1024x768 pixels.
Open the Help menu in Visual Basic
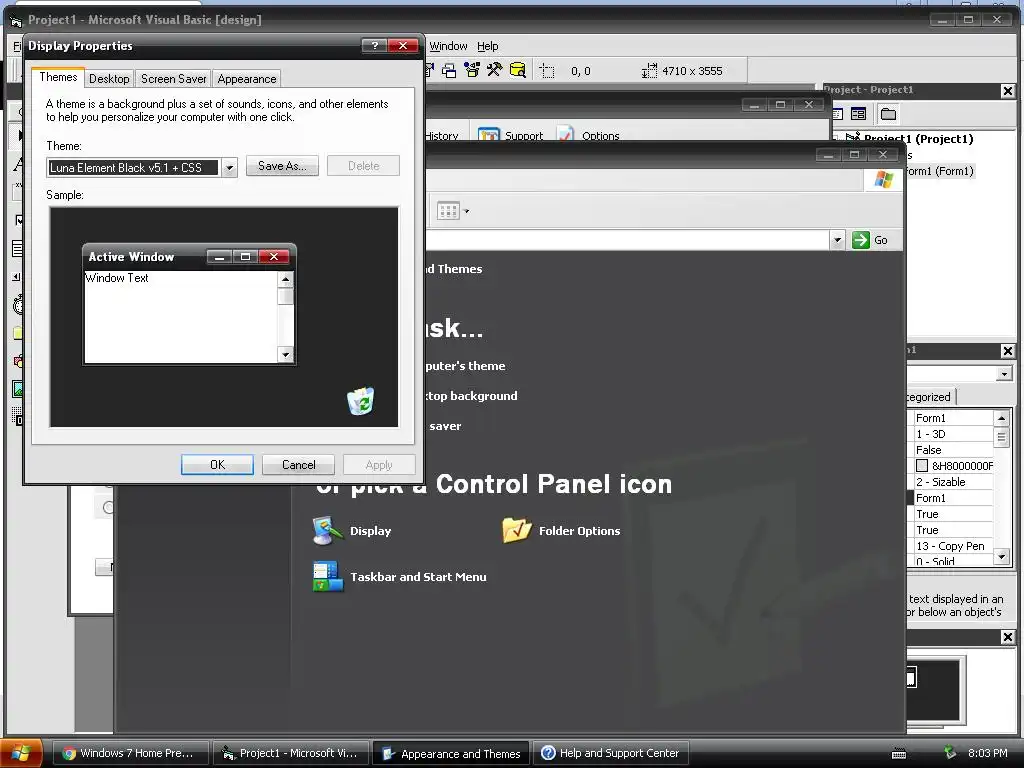(x=487, y=46)
